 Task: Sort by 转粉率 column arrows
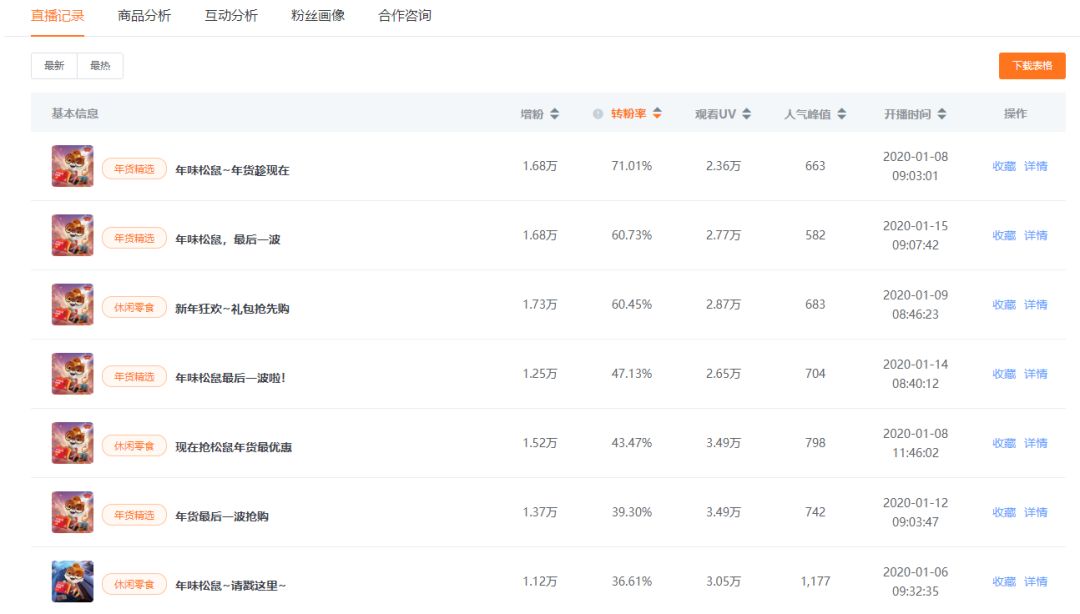[x=657, y=114]
